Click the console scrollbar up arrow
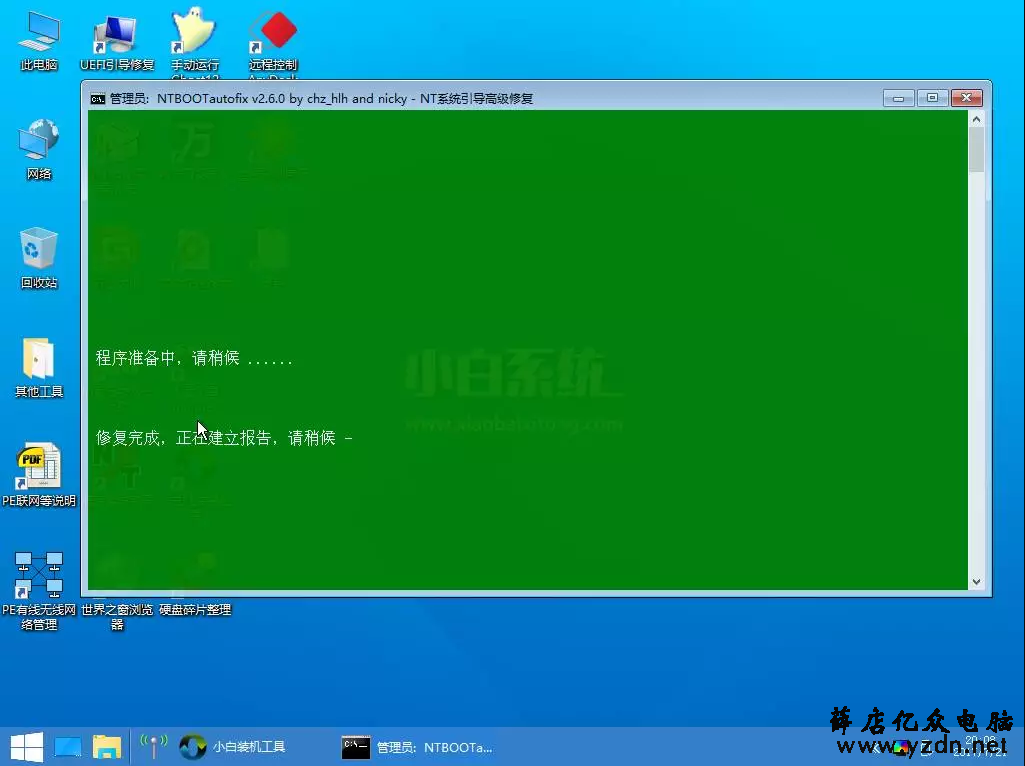Image resolution: width=1025 pixels, height=766 pixels. [976, 120]
